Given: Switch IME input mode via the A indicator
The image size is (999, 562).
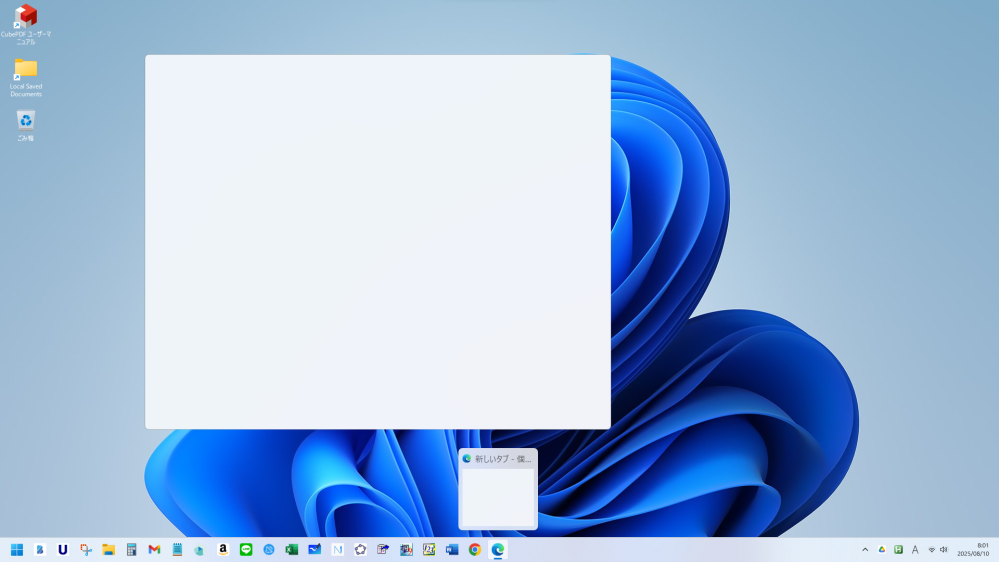Looking at the screenshot, I should click(915, 549).
